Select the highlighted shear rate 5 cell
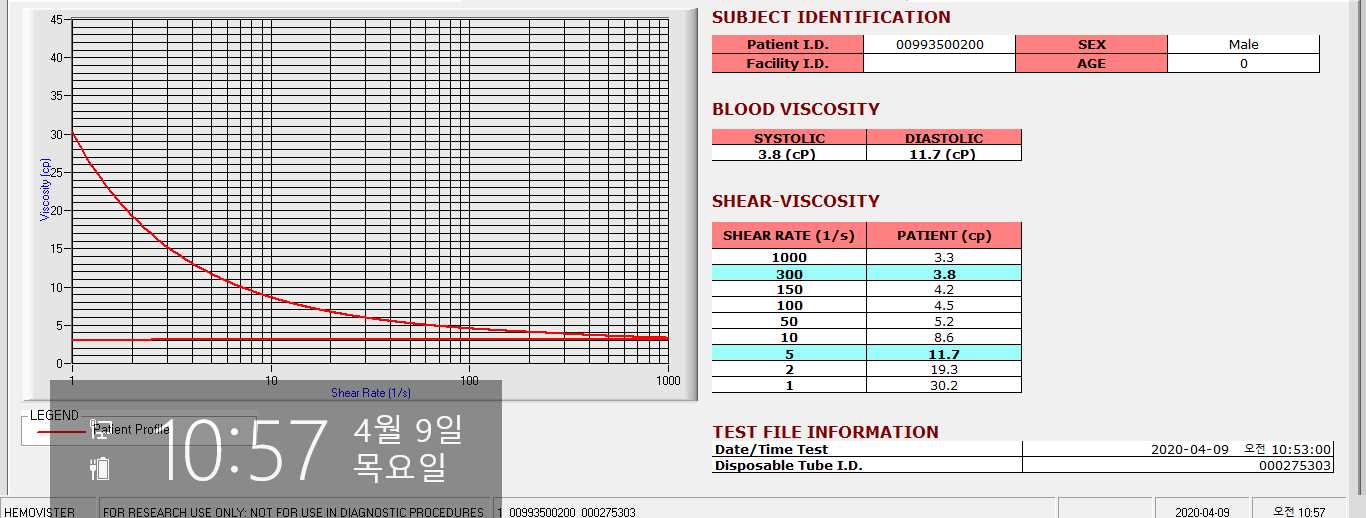 789,353
